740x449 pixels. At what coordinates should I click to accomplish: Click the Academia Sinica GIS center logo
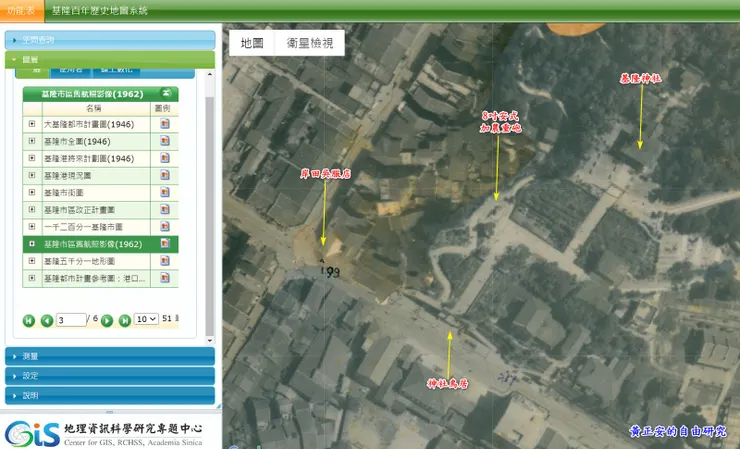104,433
